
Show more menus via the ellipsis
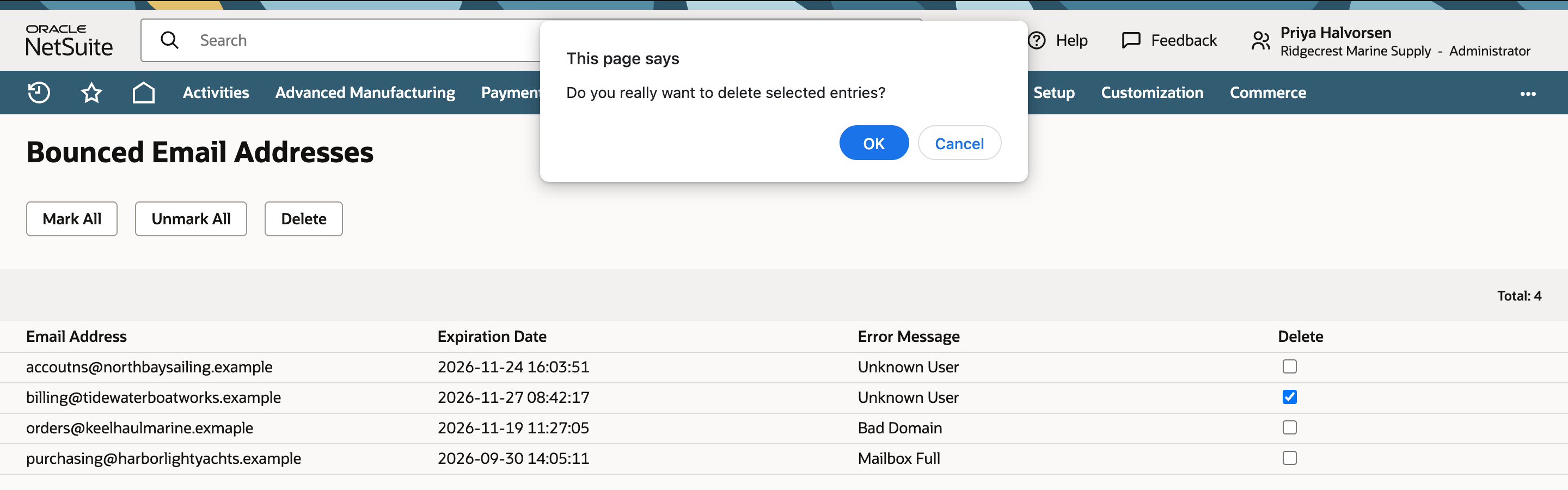point(1528,93)
